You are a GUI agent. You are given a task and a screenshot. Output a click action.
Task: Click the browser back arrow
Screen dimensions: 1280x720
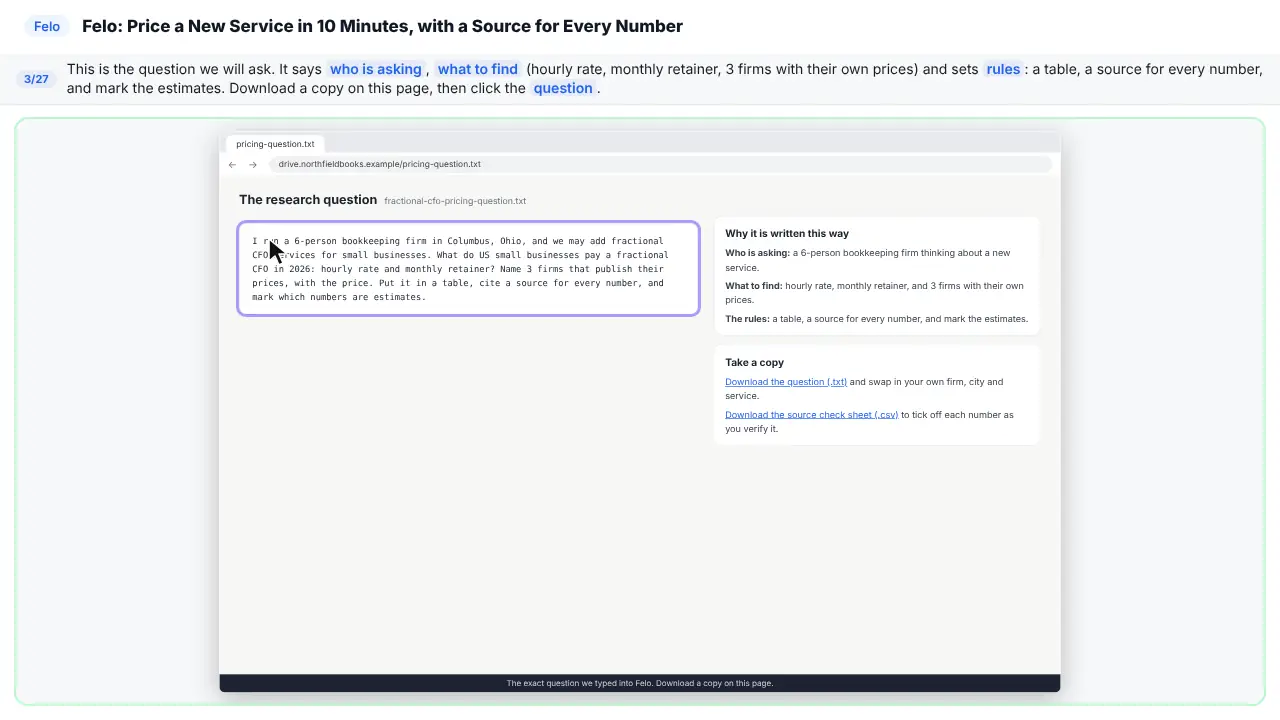232,164
